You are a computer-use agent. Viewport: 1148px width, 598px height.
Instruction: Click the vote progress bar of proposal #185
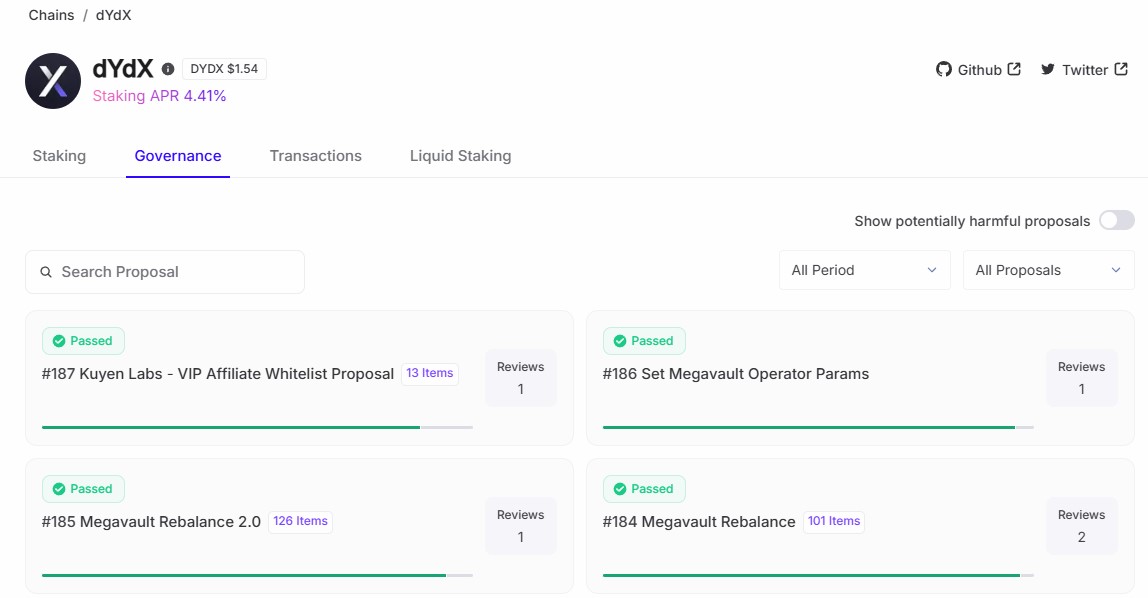tap(257, 575)
